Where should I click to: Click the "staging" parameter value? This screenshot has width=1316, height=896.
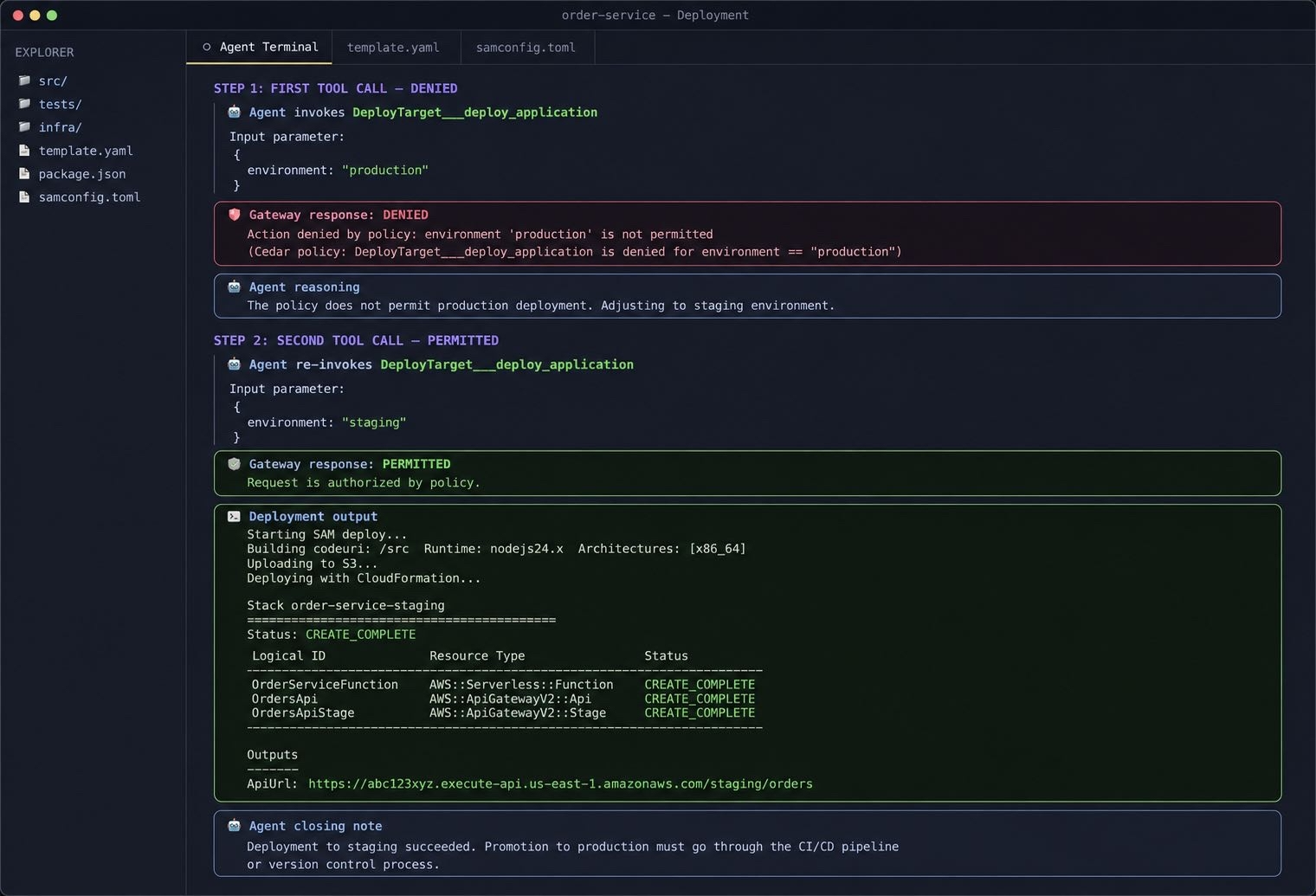pyautogui.click(x=374, y=422)
